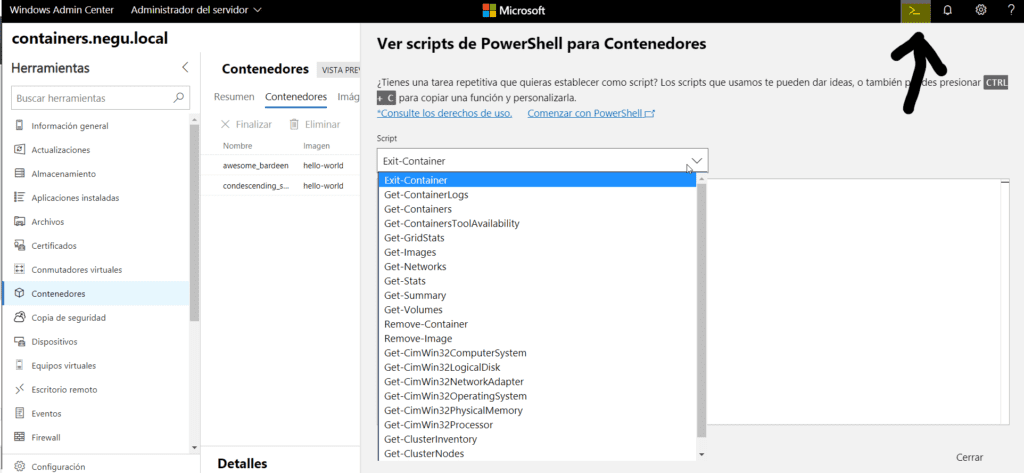The image size is (1024, 473).
Task: Click the Dispositivos icon
Action: click(x=19, y=342)
